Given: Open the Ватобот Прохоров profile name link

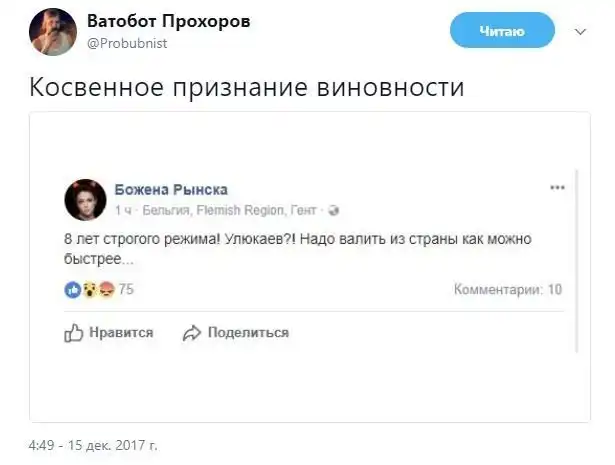Looking at the screenshot, I should click(168, 22).
